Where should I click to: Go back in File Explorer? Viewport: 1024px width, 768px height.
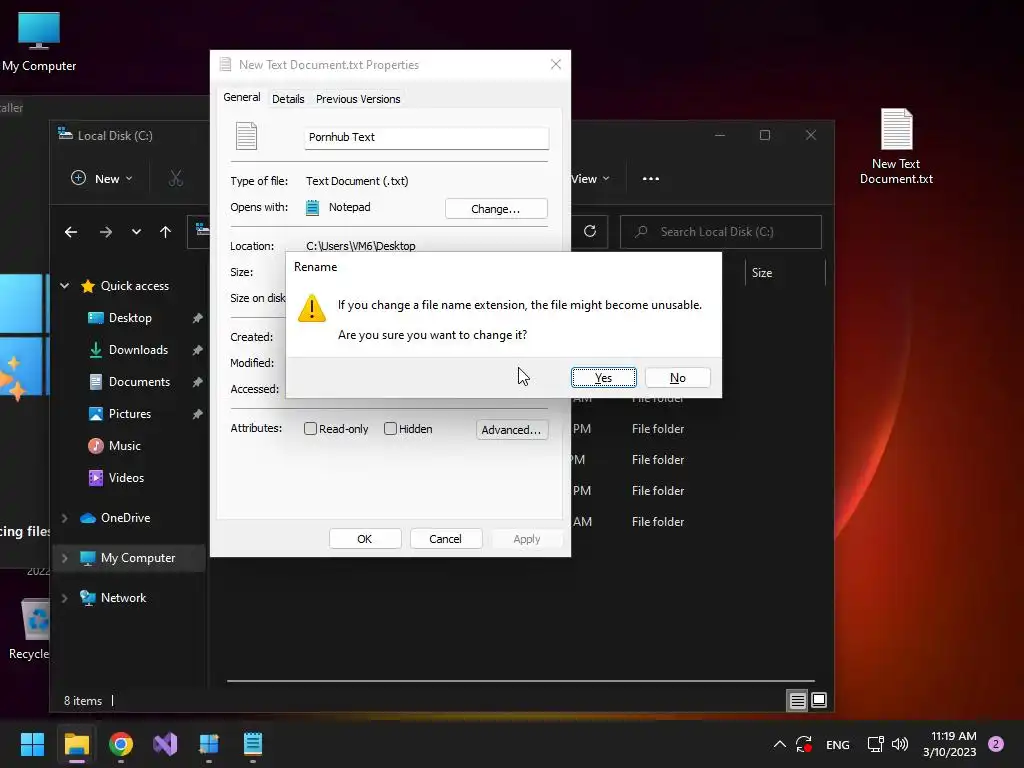point(71,232)
